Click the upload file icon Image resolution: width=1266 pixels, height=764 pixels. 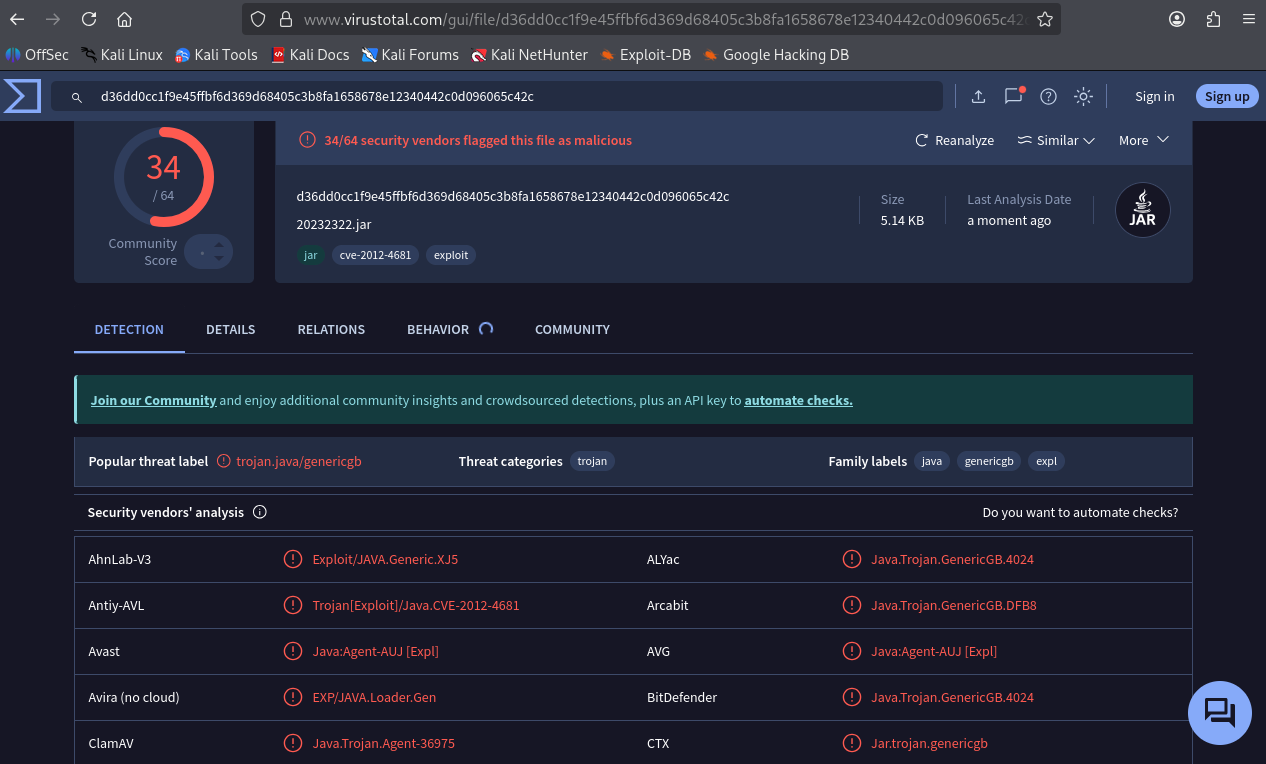click(x=978, y=96)
